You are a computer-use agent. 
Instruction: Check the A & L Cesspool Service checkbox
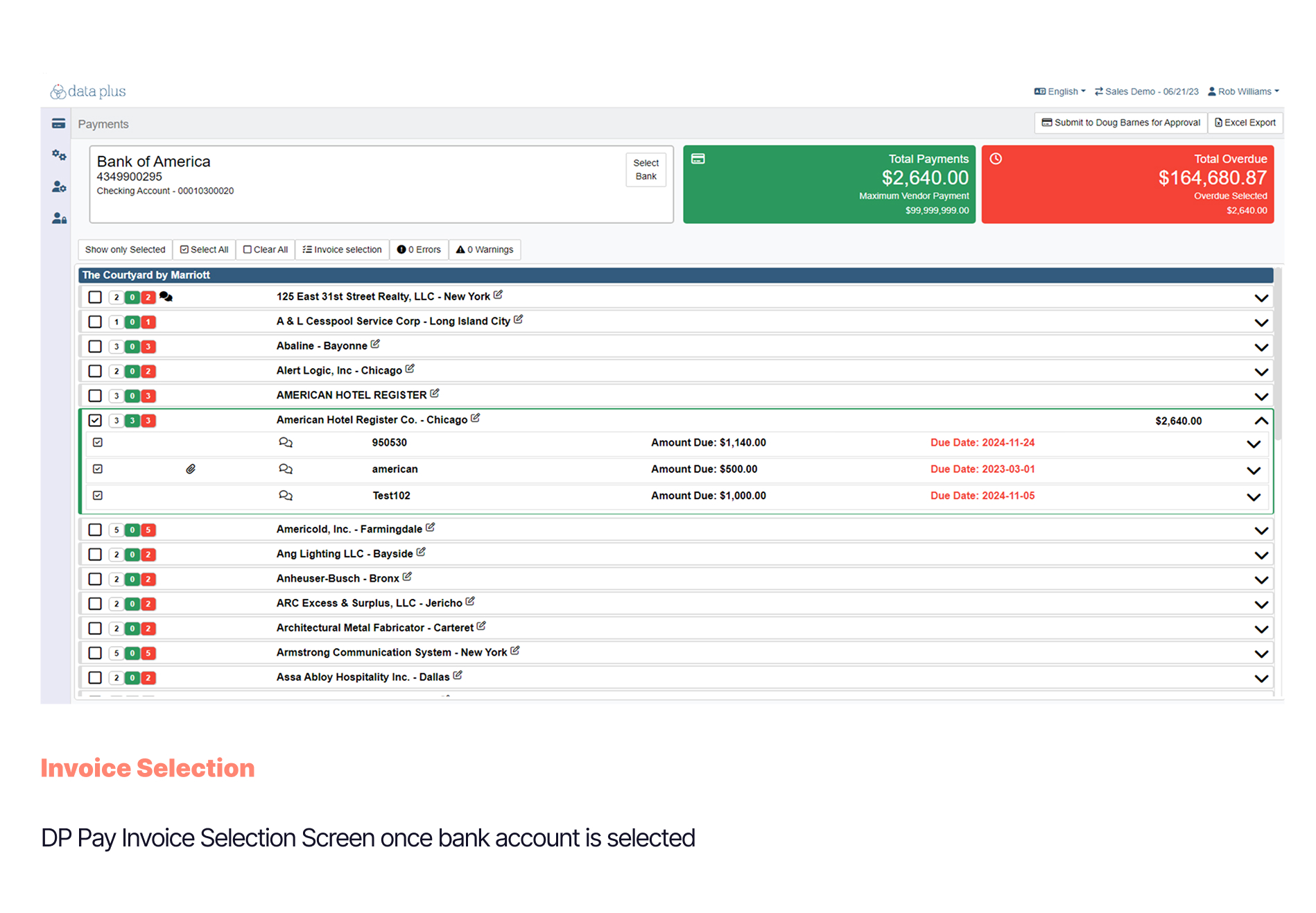(x=95, y=322)
